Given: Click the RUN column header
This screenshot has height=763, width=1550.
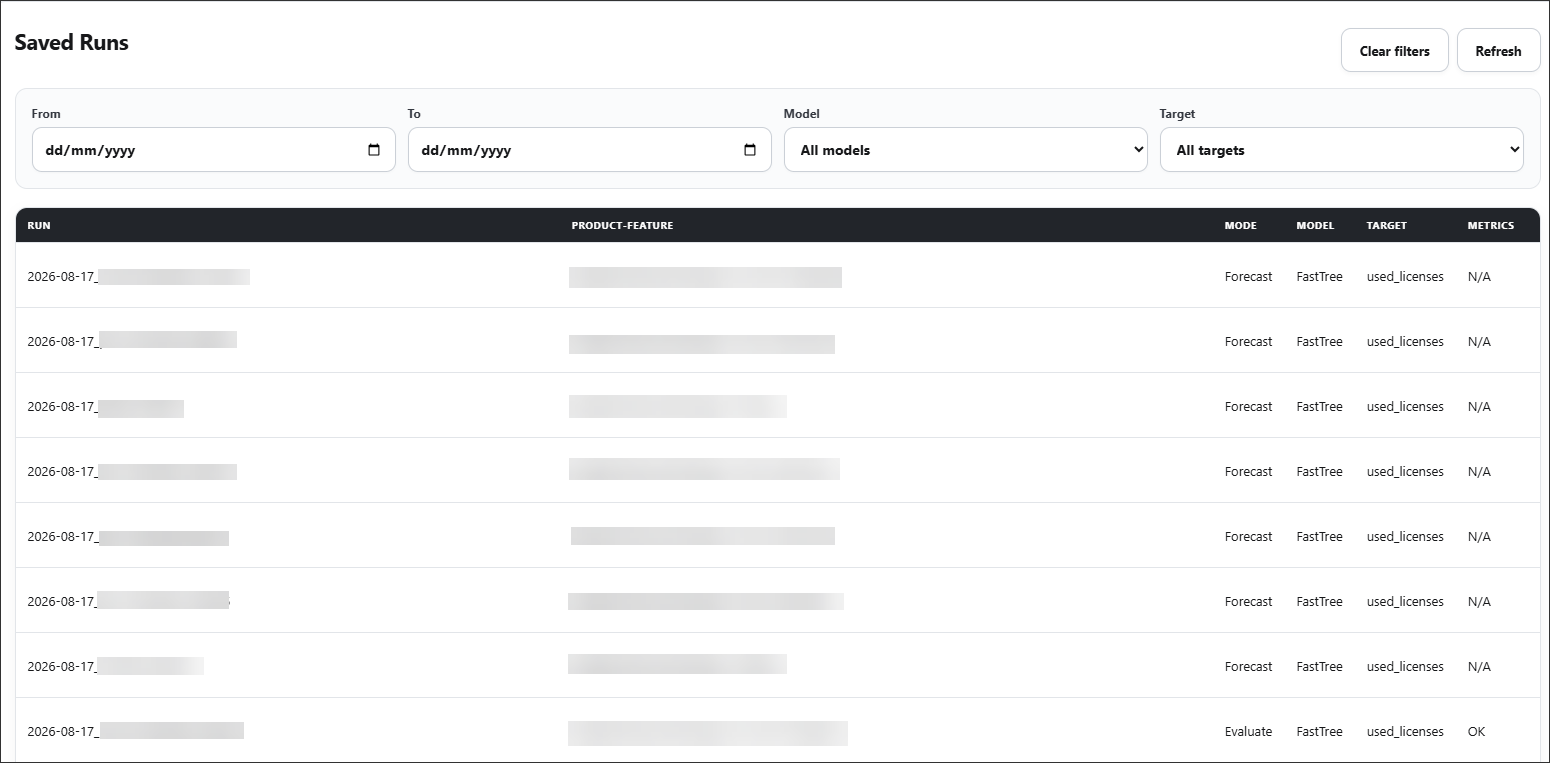Looking at the screenshot, I should [x=39, y=226].
